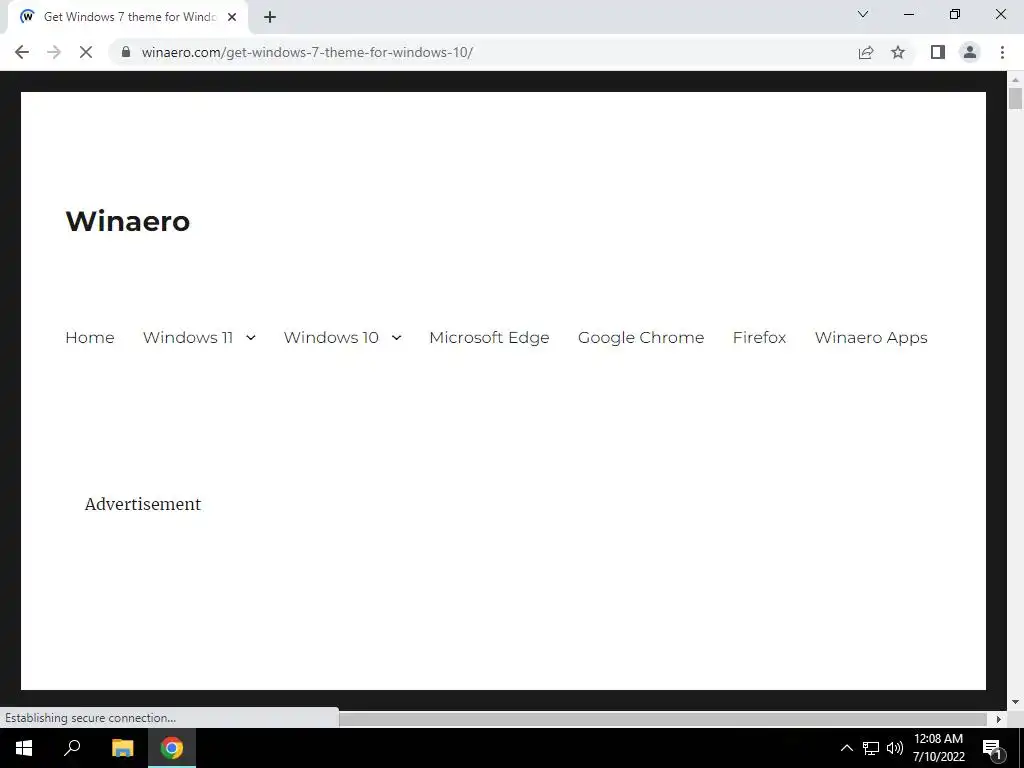This screenshot has width=1024, height=768.
Task: Open the Microsoft Edge menu item
Action: click(489, 338)
